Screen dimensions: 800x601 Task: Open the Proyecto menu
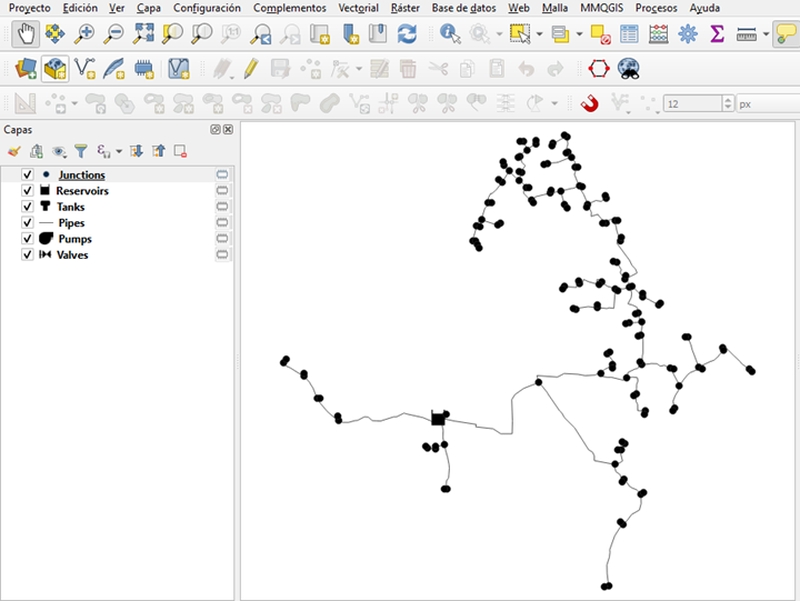(30, 8)
